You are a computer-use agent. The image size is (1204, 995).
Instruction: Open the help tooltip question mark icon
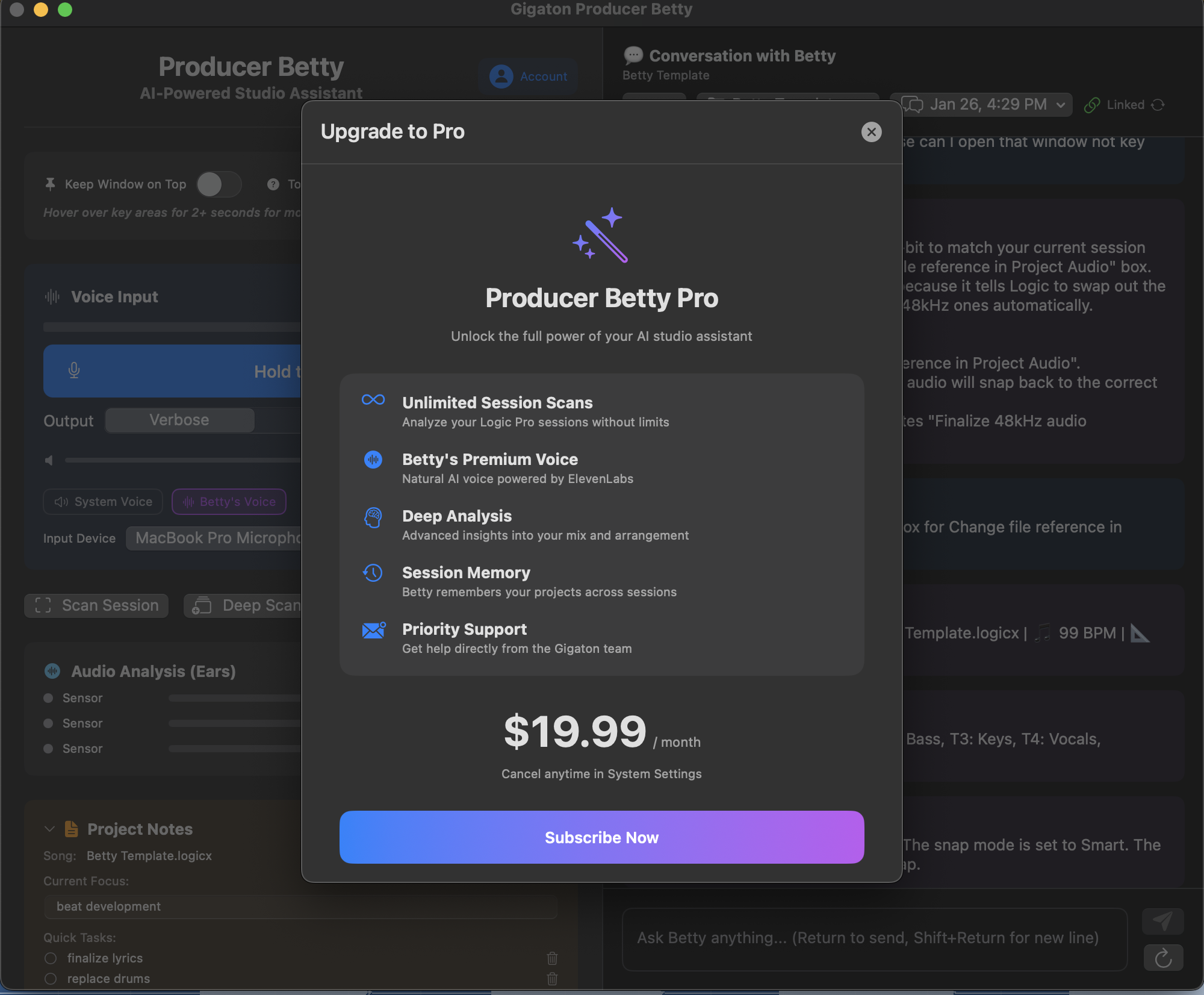272,184
